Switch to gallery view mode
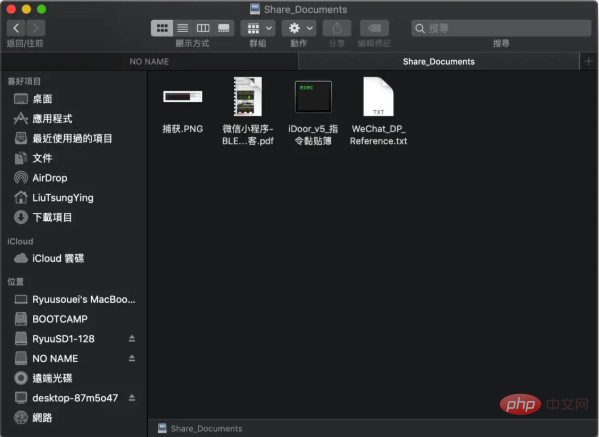This screenshot has width=599, height=437. coord(223,28)
